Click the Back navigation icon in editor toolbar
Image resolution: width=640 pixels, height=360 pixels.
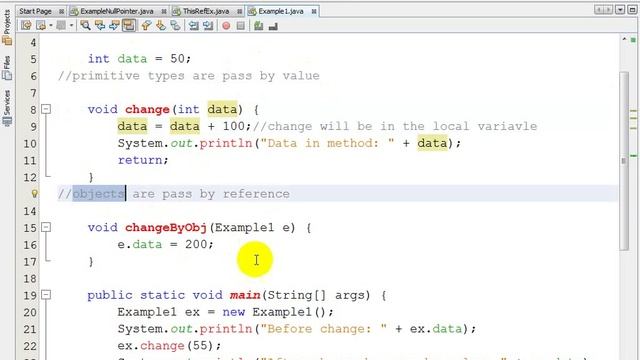[x=41, y=26]
